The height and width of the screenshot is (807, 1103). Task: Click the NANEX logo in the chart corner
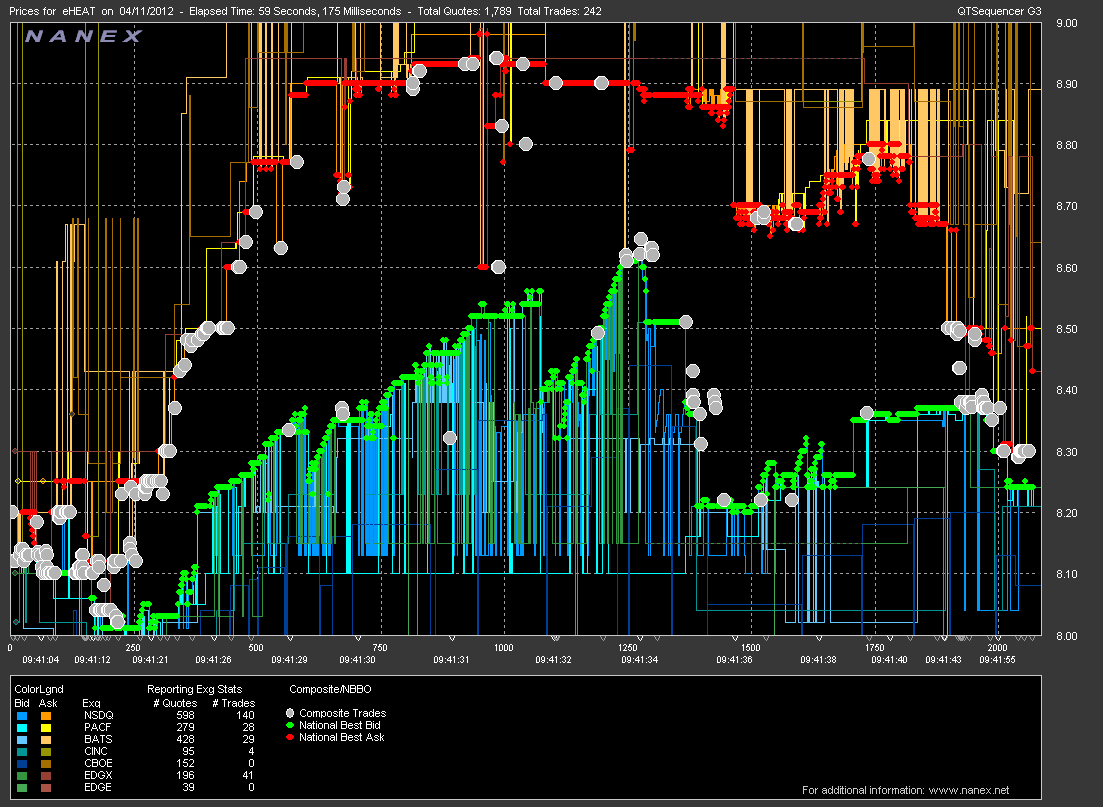83,36
